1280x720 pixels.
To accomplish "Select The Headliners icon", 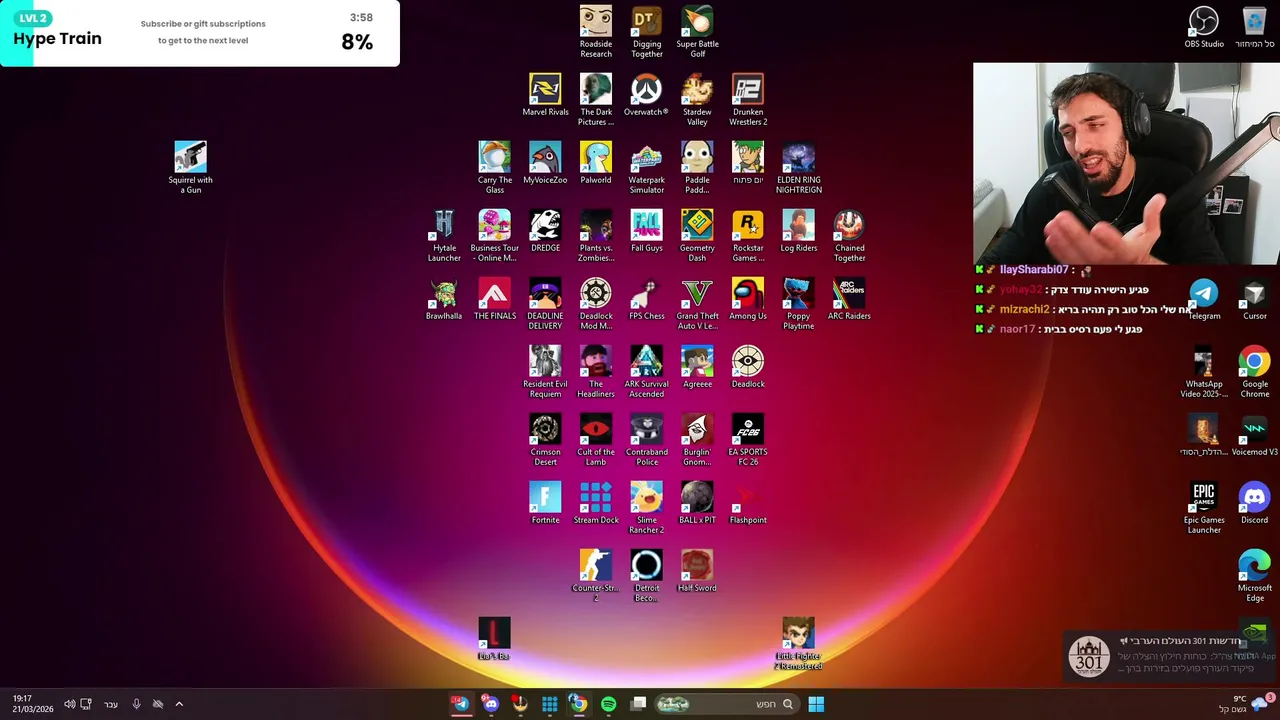I will [596, 371].
